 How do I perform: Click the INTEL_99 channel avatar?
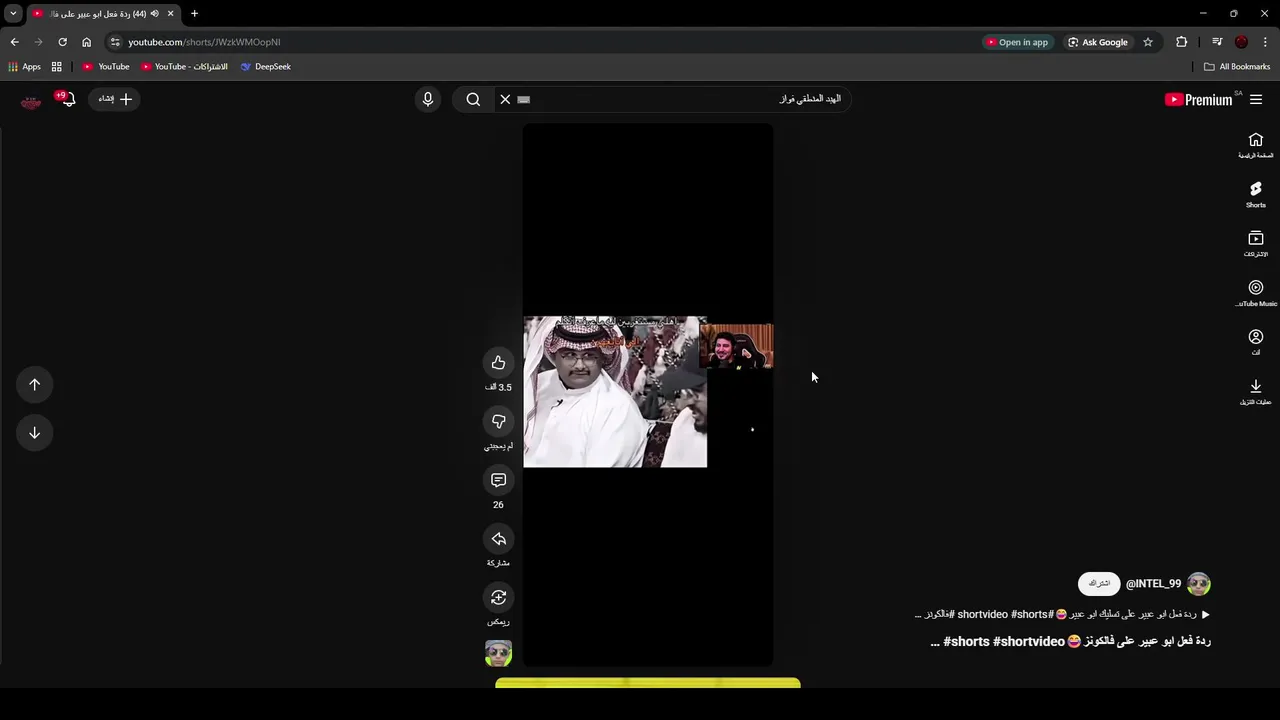click(x=1199, y=583)
